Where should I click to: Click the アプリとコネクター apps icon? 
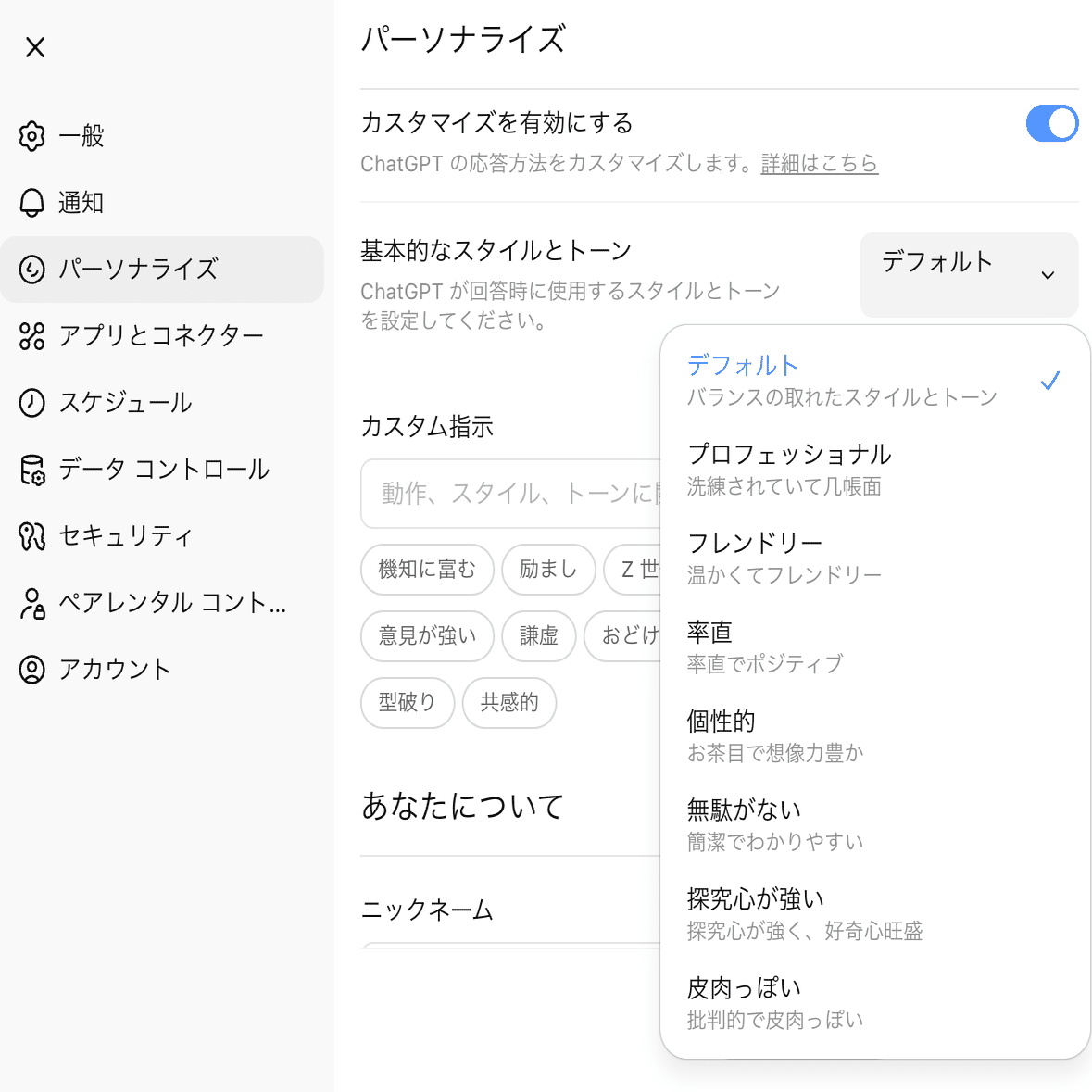32,336
